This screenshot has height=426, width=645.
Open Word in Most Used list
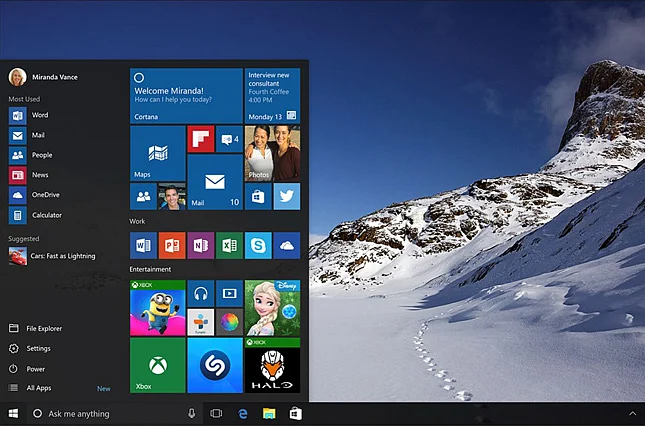click(29, 116)
